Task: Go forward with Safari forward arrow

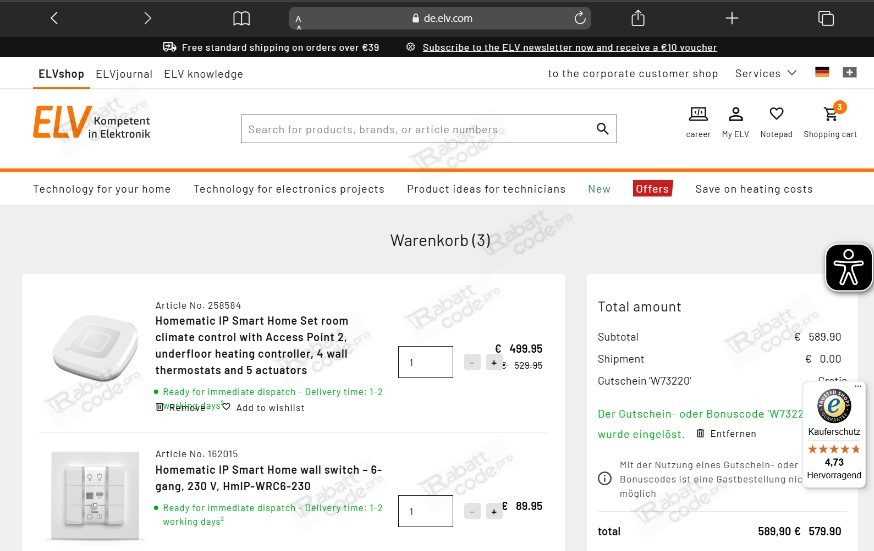Action: tap(147, 18)
